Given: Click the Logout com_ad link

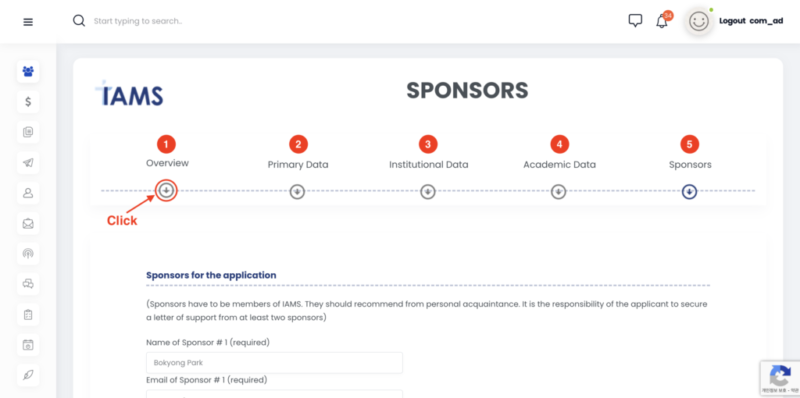Looking at the screenshot, I should [x=751, y=21].
